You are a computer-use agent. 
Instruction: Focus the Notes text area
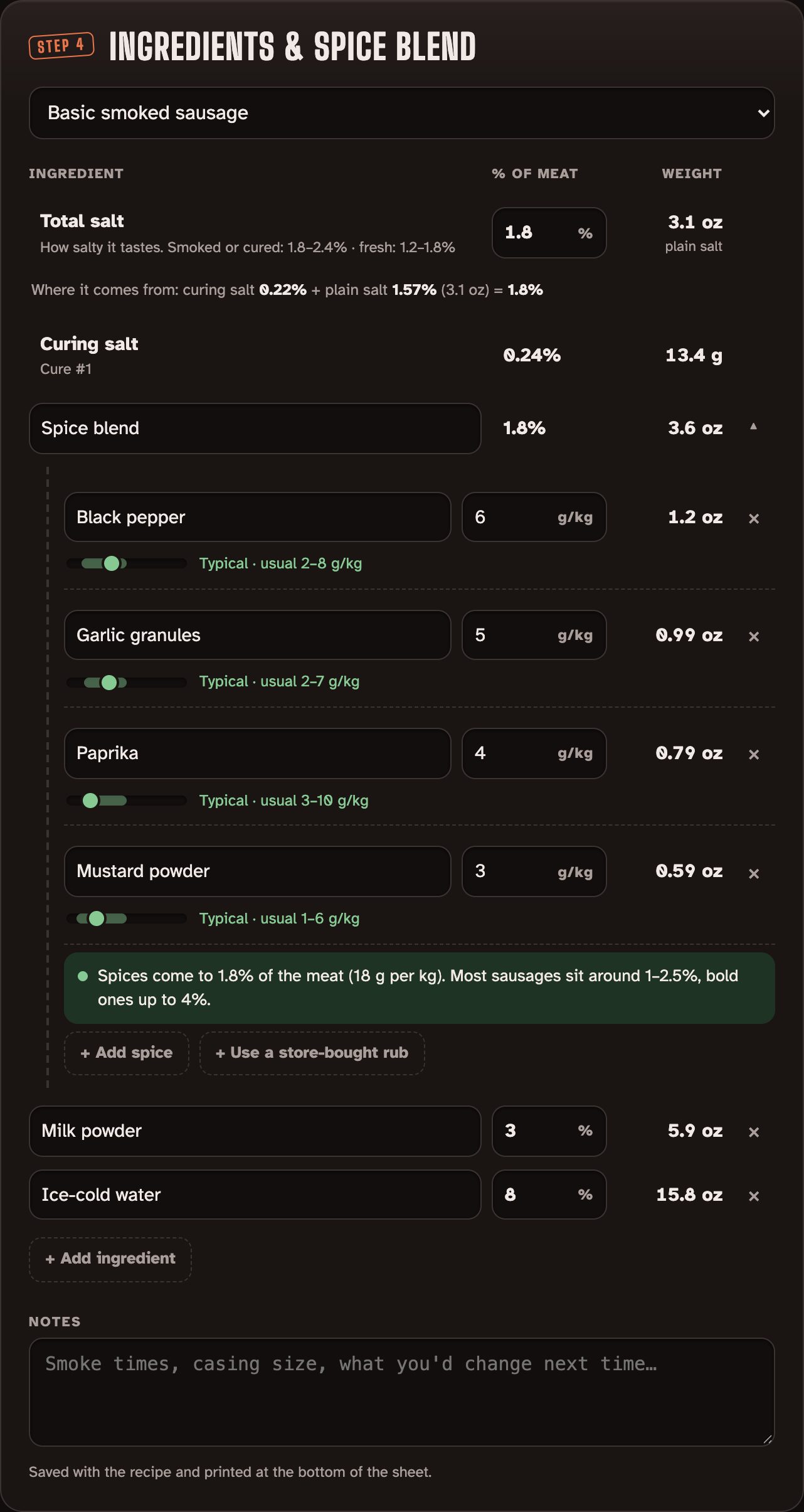point(401,1392)
